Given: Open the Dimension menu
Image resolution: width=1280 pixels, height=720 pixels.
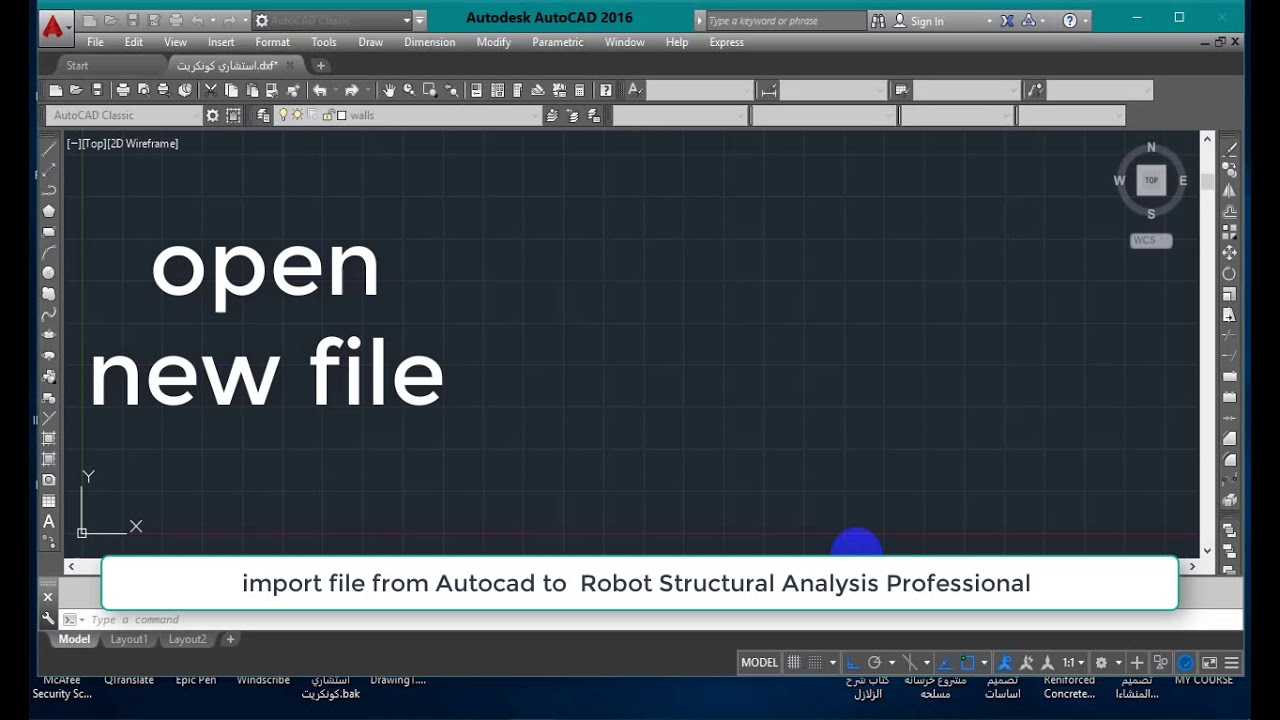Looking at the screenshot, I should 429,42.
